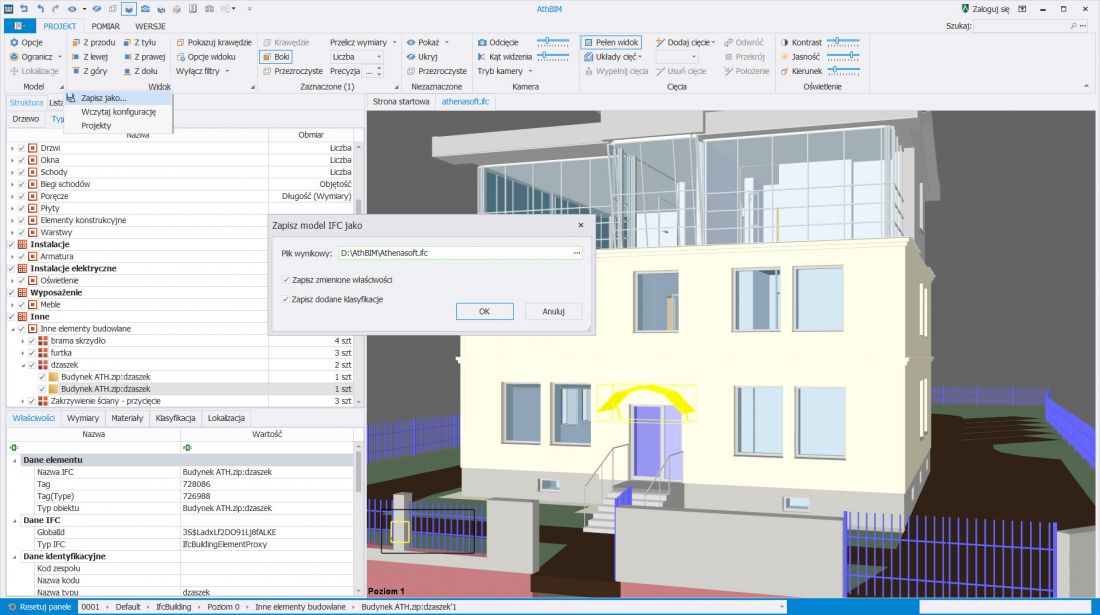Switch to the POMIAR ribbon tab
This screenshot has height=615, width=1100.
click(x=105, y=26)
